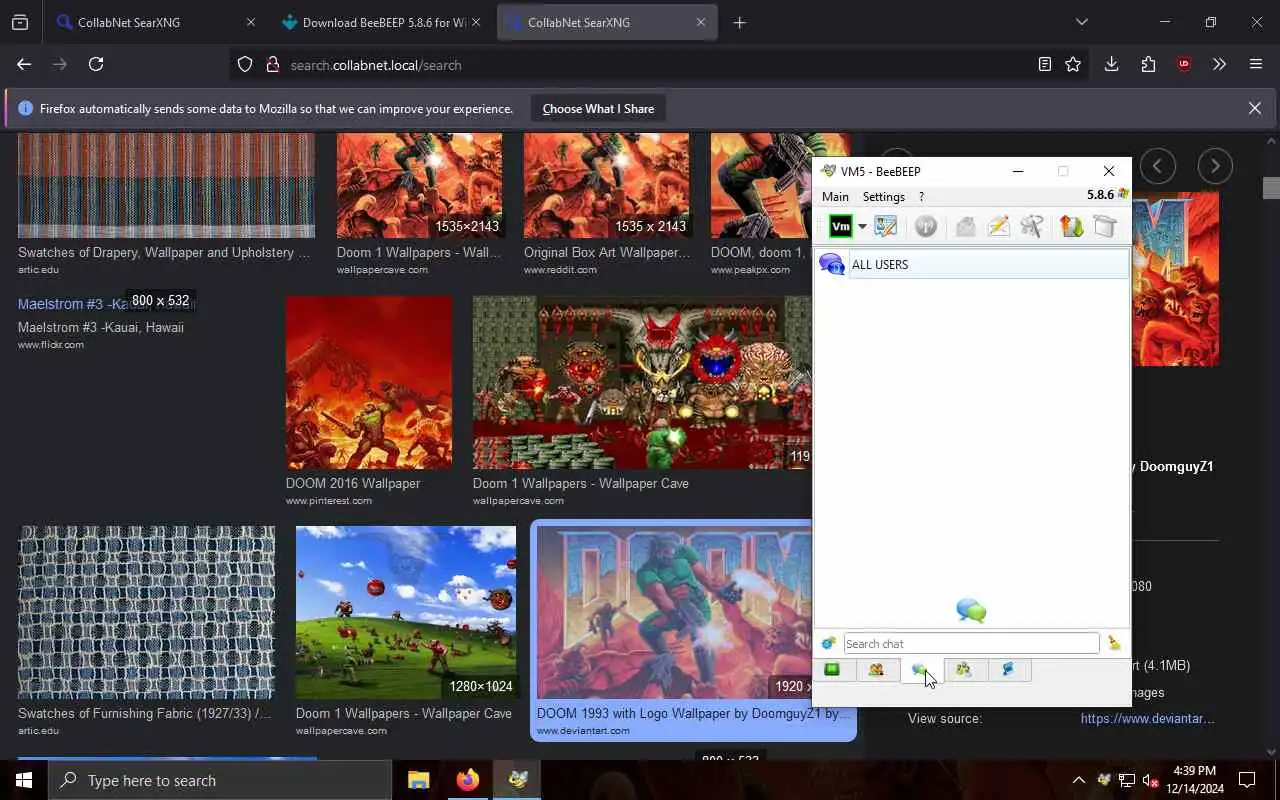
Task: Show previous image with left arrow button
Action: tap(1158, 166)
